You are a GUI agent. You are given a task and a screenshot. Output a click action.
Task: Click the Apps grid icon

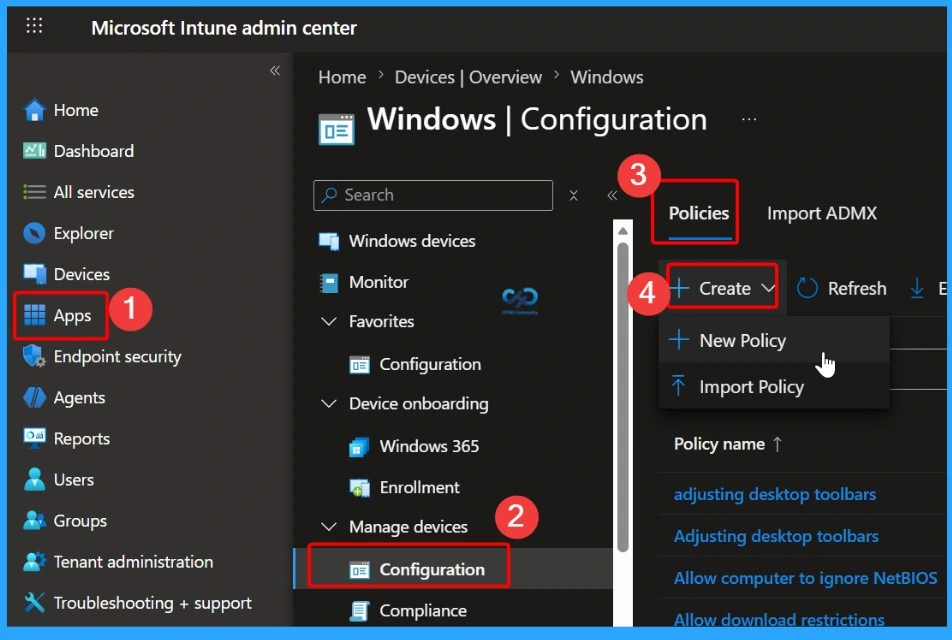[34, 315]
